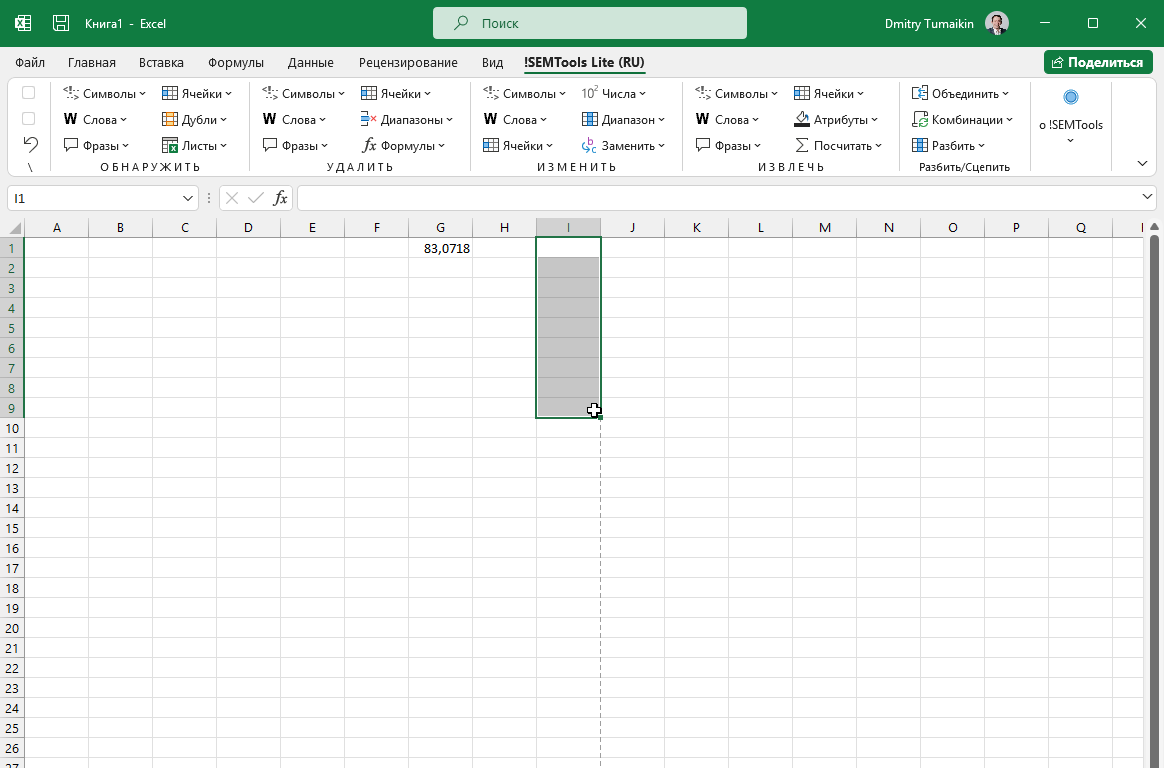Select cell G1 containing 83,0718

pyautogui.click(x=440, y=248)
